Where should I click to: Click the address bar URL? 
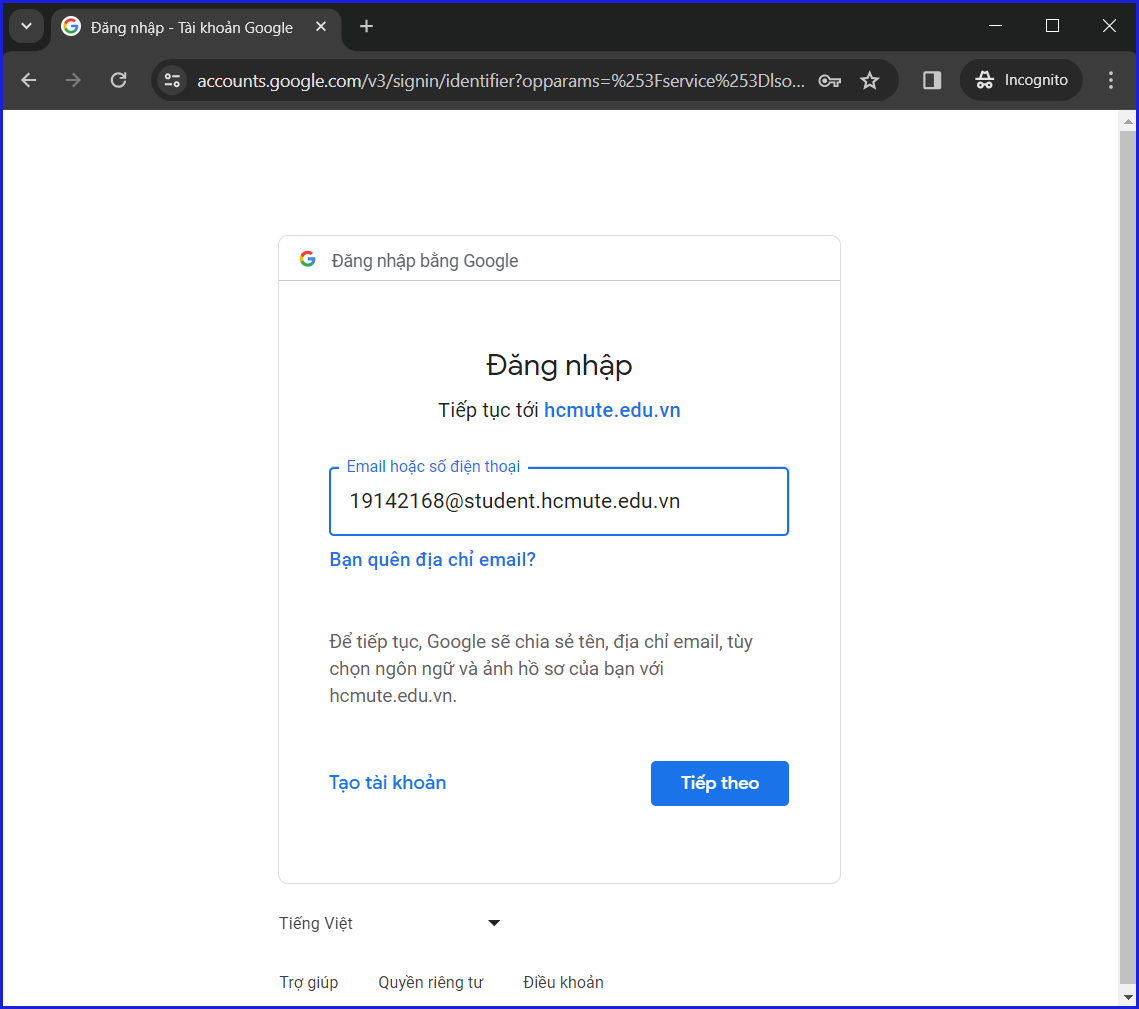click(x=500, y=81)
